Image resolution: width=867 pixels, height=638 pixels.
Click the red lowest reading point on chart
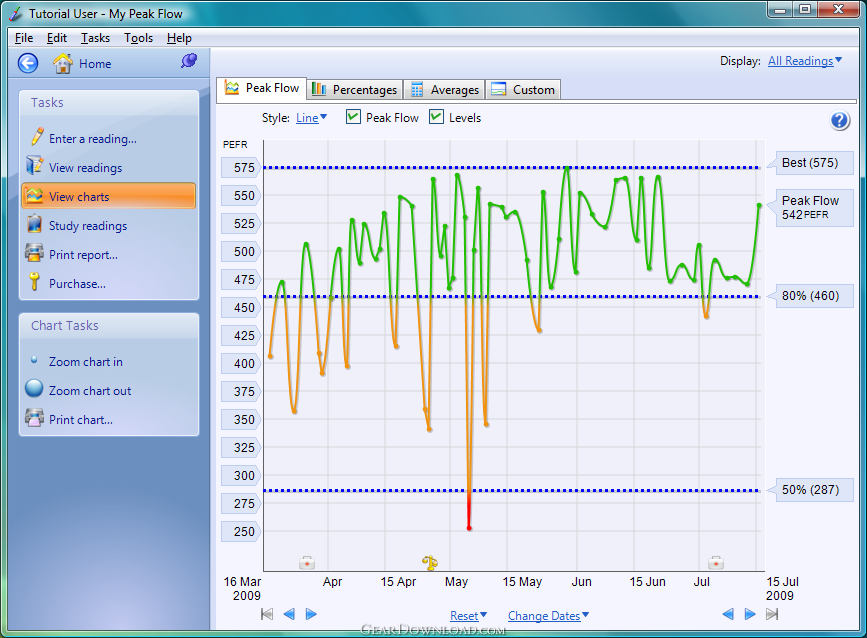click(x=469, y=528)
